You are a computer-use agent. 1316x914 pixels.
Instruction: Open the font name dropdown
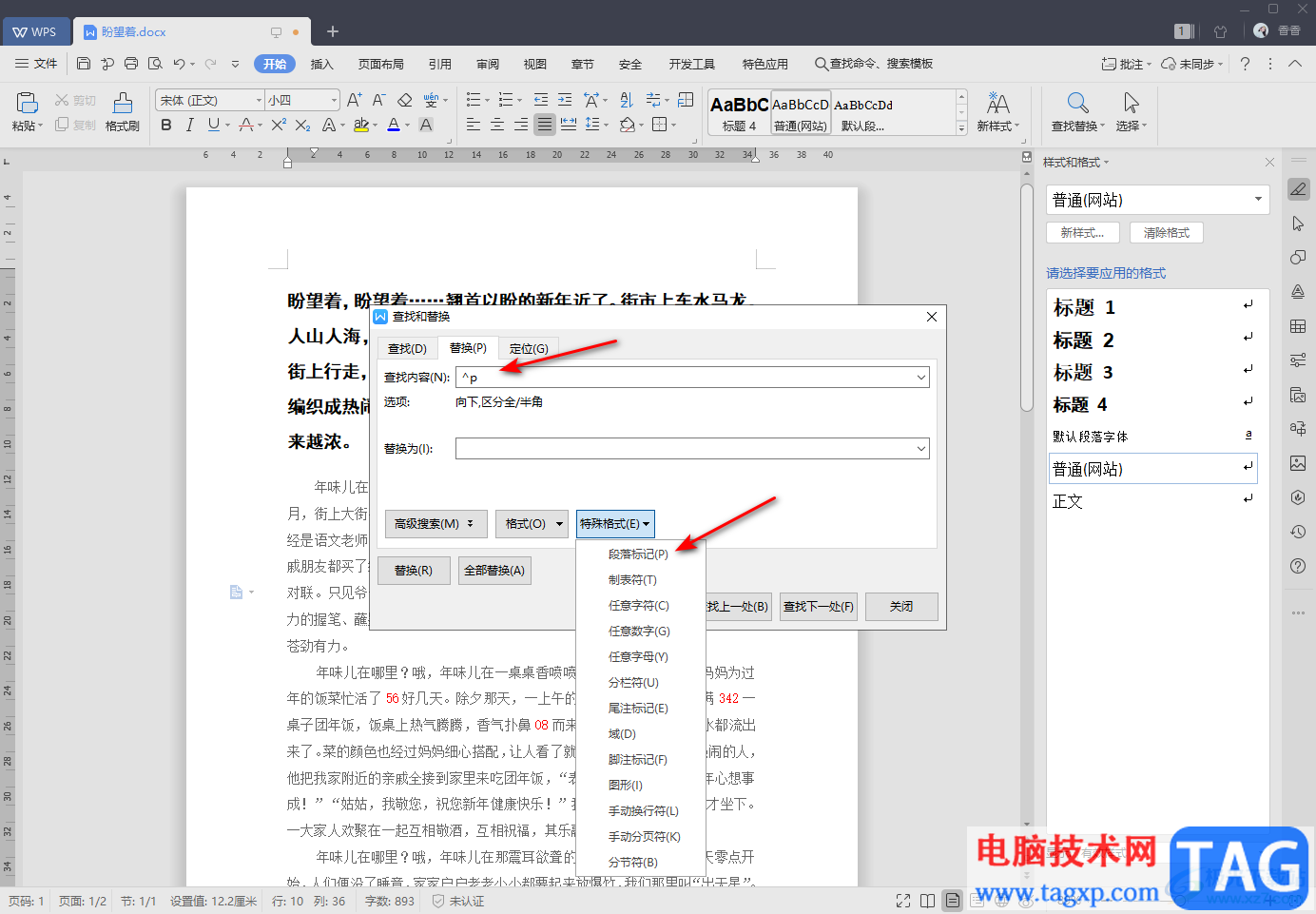click(x=259, y=100)
